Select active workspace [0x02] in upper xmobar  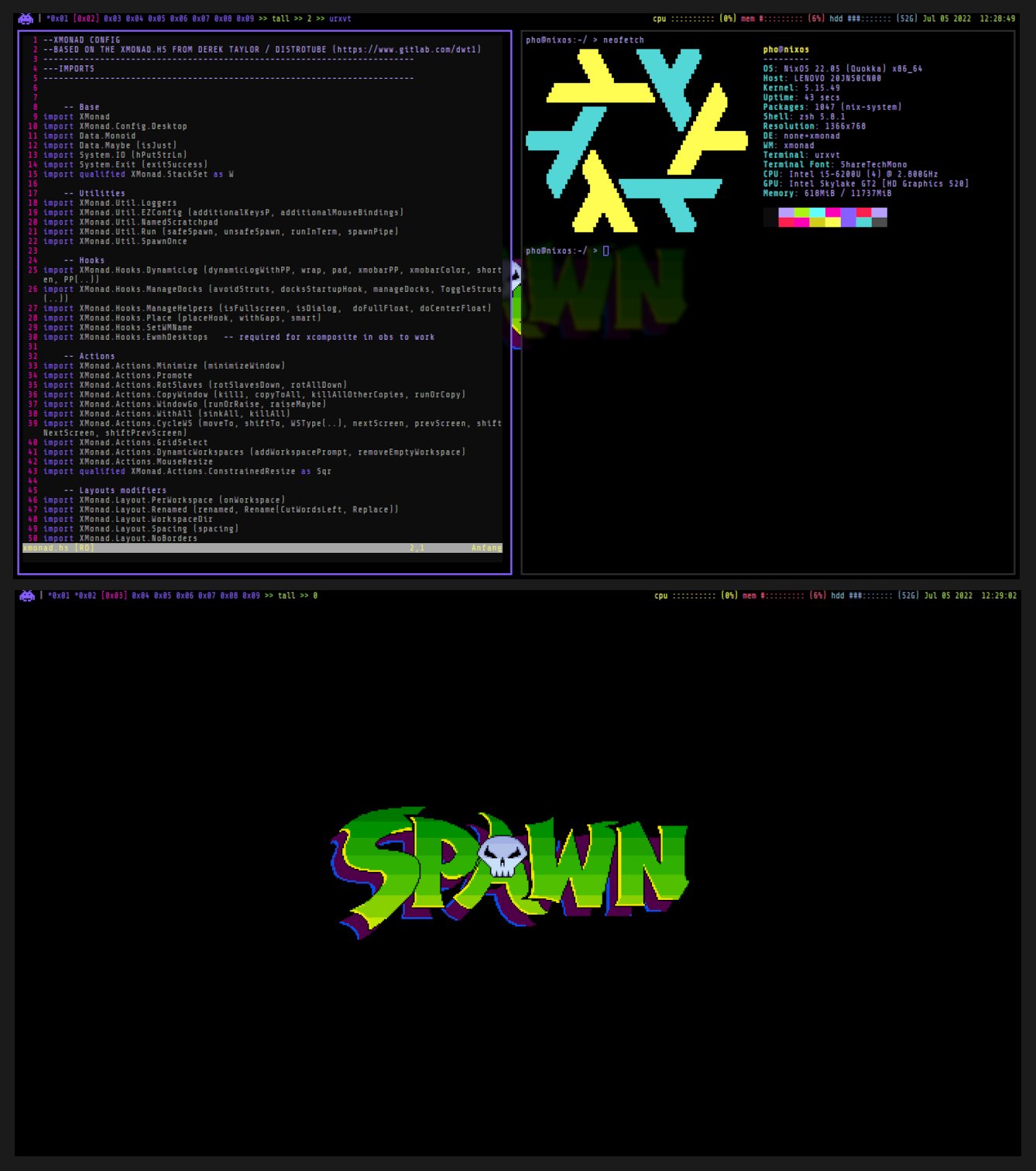[x=87, y=19]
